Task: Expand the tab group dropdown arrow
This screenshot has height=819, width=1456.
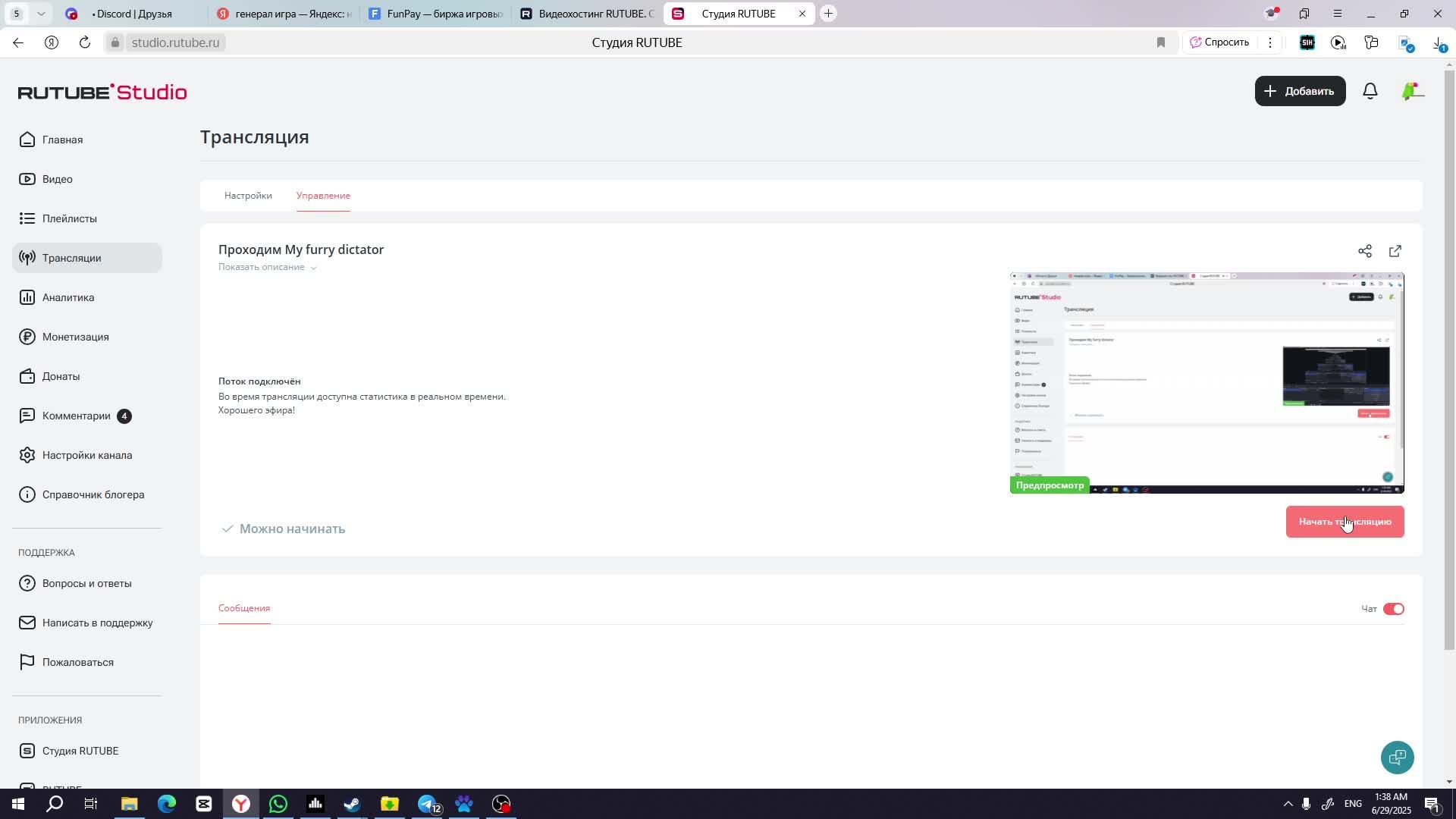Action: [41, 14]
